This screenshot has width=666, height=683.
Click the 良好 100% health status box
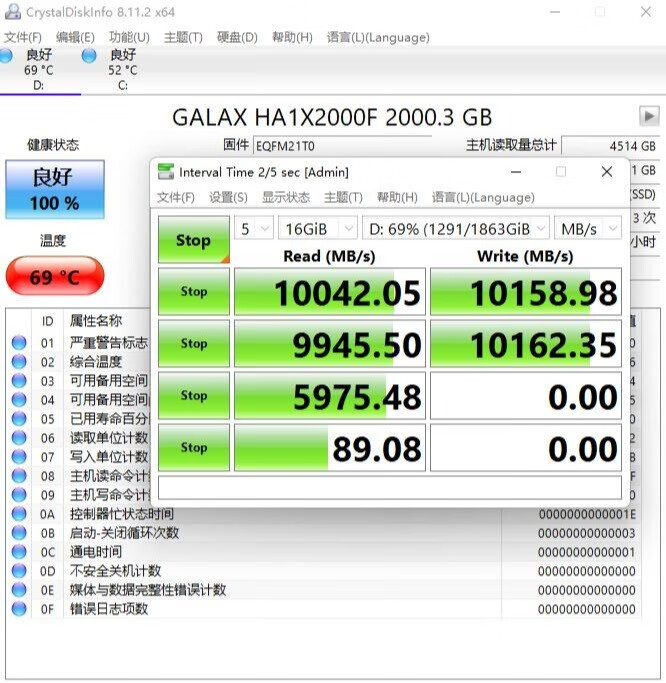pos(55,189)
